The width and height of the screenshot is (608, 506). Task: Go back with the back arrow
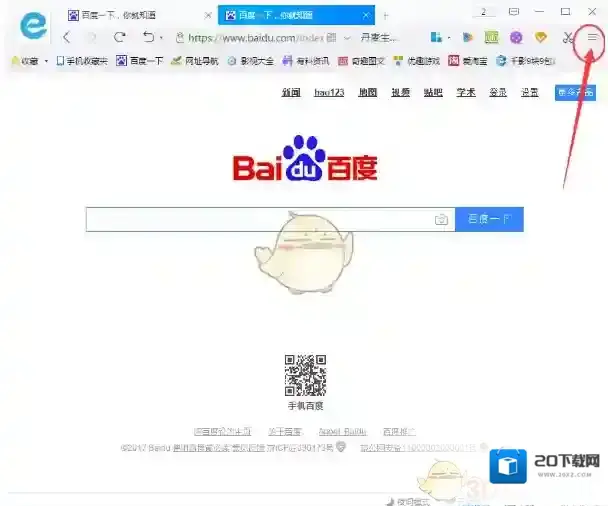(67, 38)
